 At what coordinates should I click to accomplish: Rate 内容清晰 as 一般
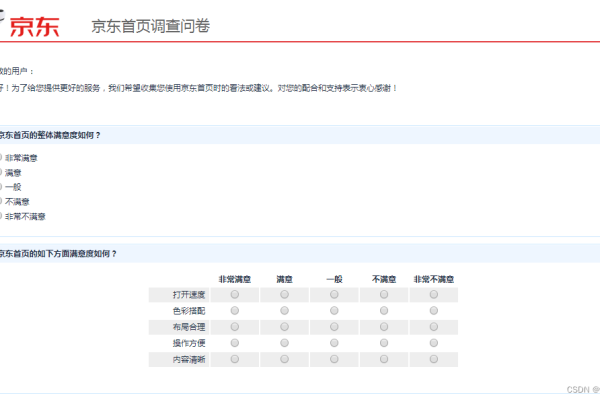334,359
